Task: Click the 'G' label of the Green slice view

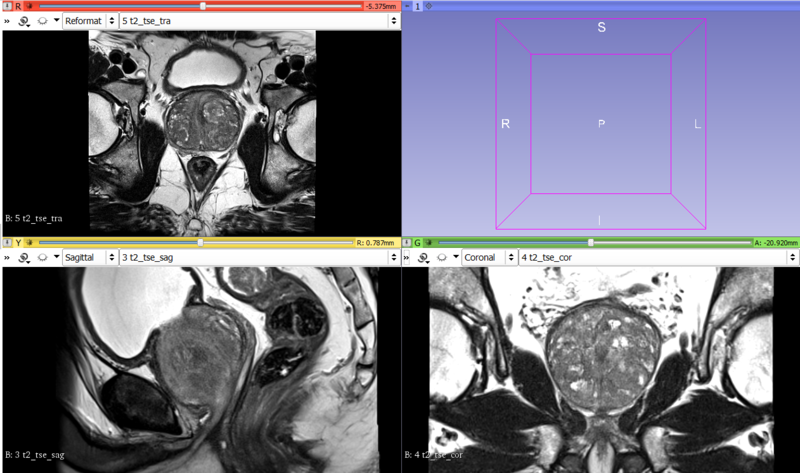Action: [x=418, y=242]
